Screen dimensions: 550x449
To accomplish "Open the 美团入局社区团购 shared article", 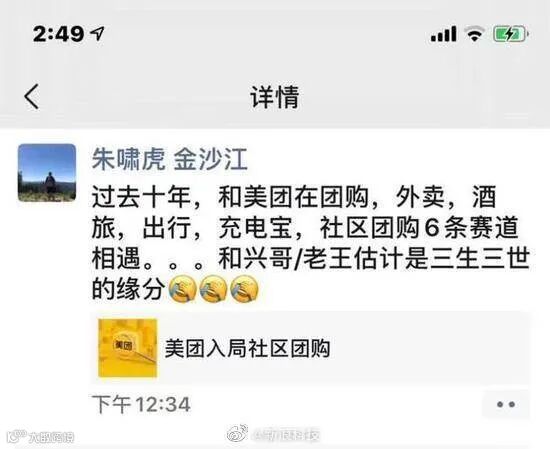I will coord(247,348).
